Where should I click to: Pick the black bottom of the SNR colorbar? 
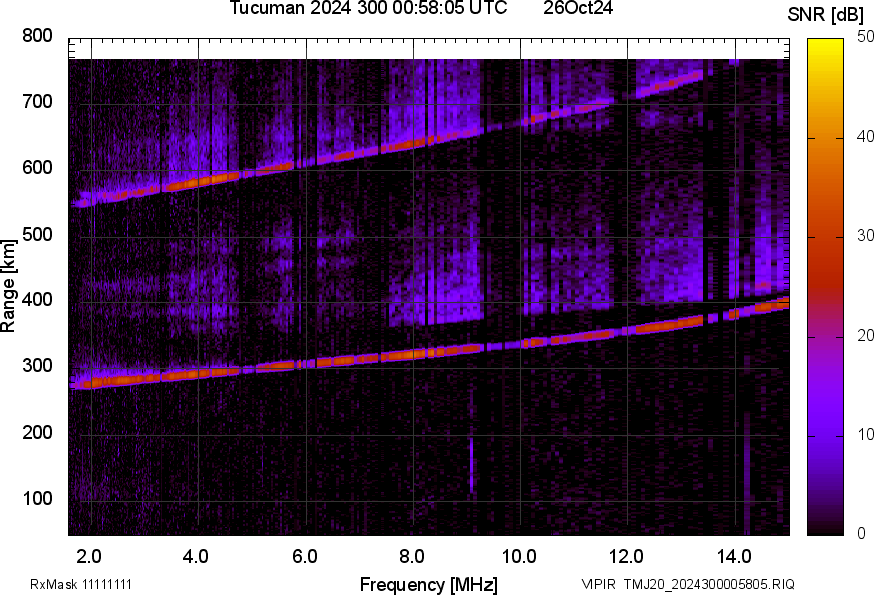pos(825,528)
